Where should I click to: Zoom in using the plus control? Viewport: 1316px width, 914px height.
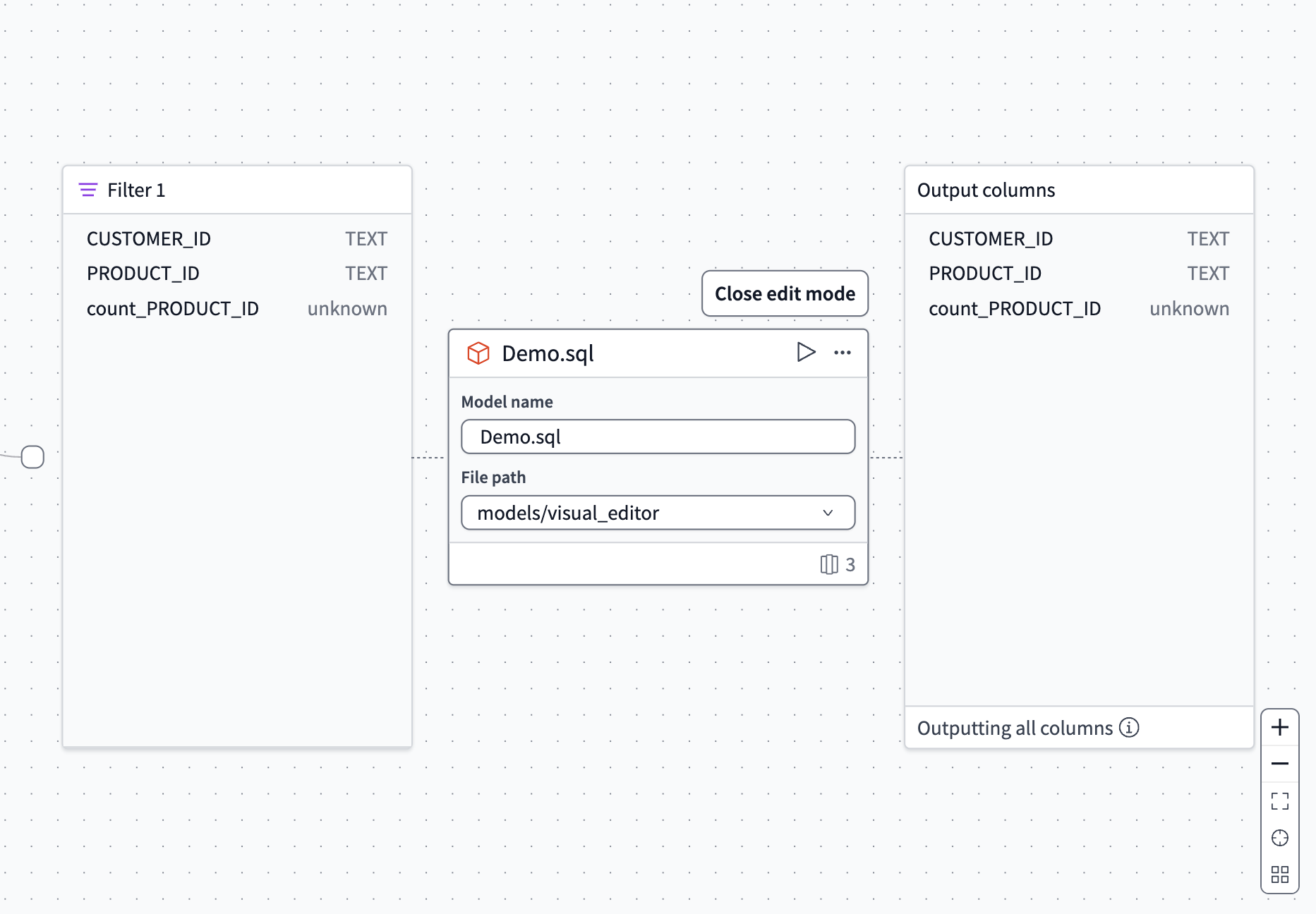click(1280, 727)
